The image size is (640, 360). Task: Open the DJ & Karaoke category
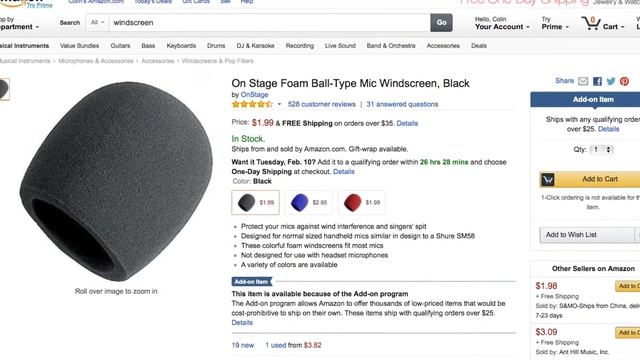click(x=256, y=46)
